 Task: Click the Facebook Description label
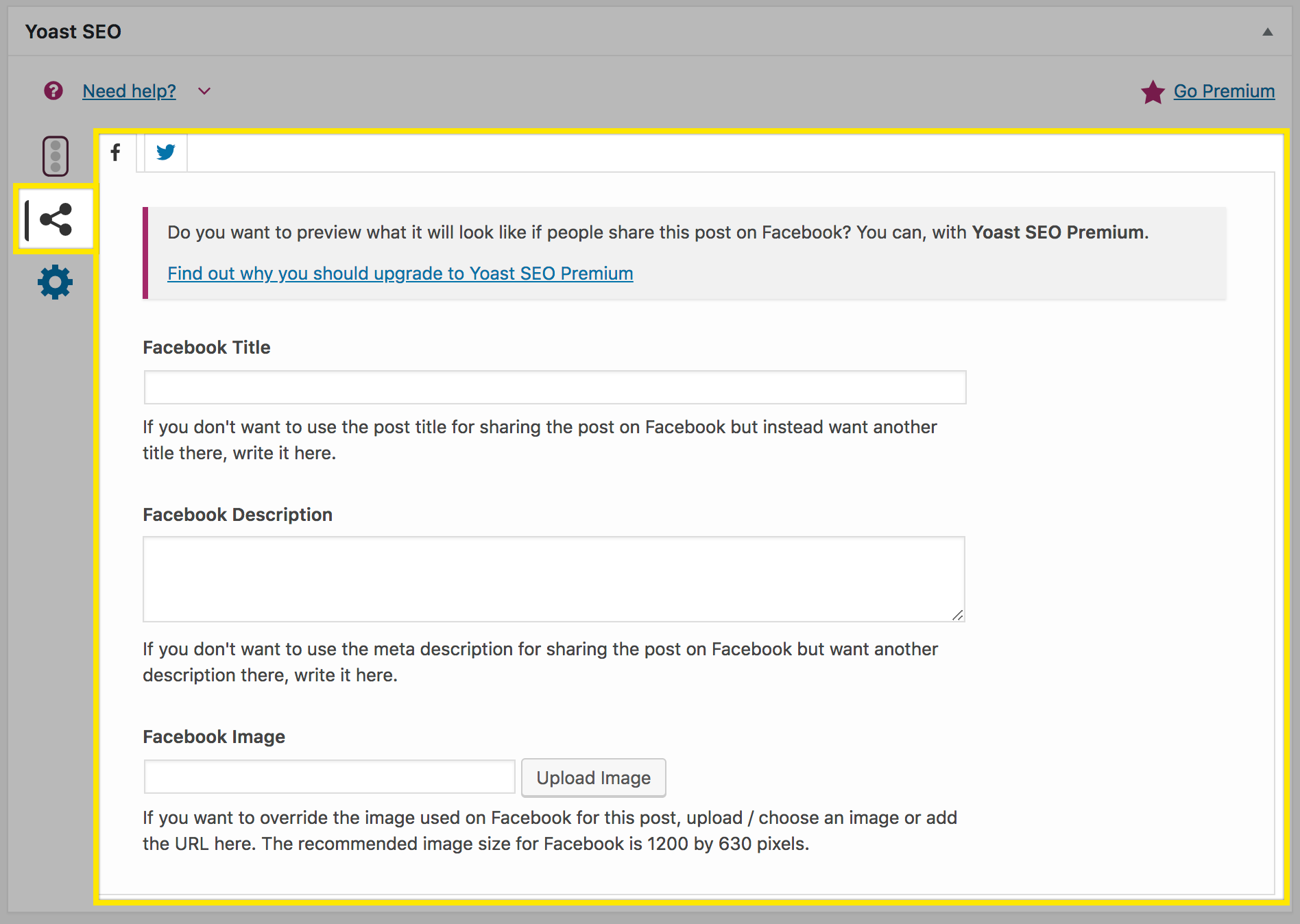(x=237, y=515)
